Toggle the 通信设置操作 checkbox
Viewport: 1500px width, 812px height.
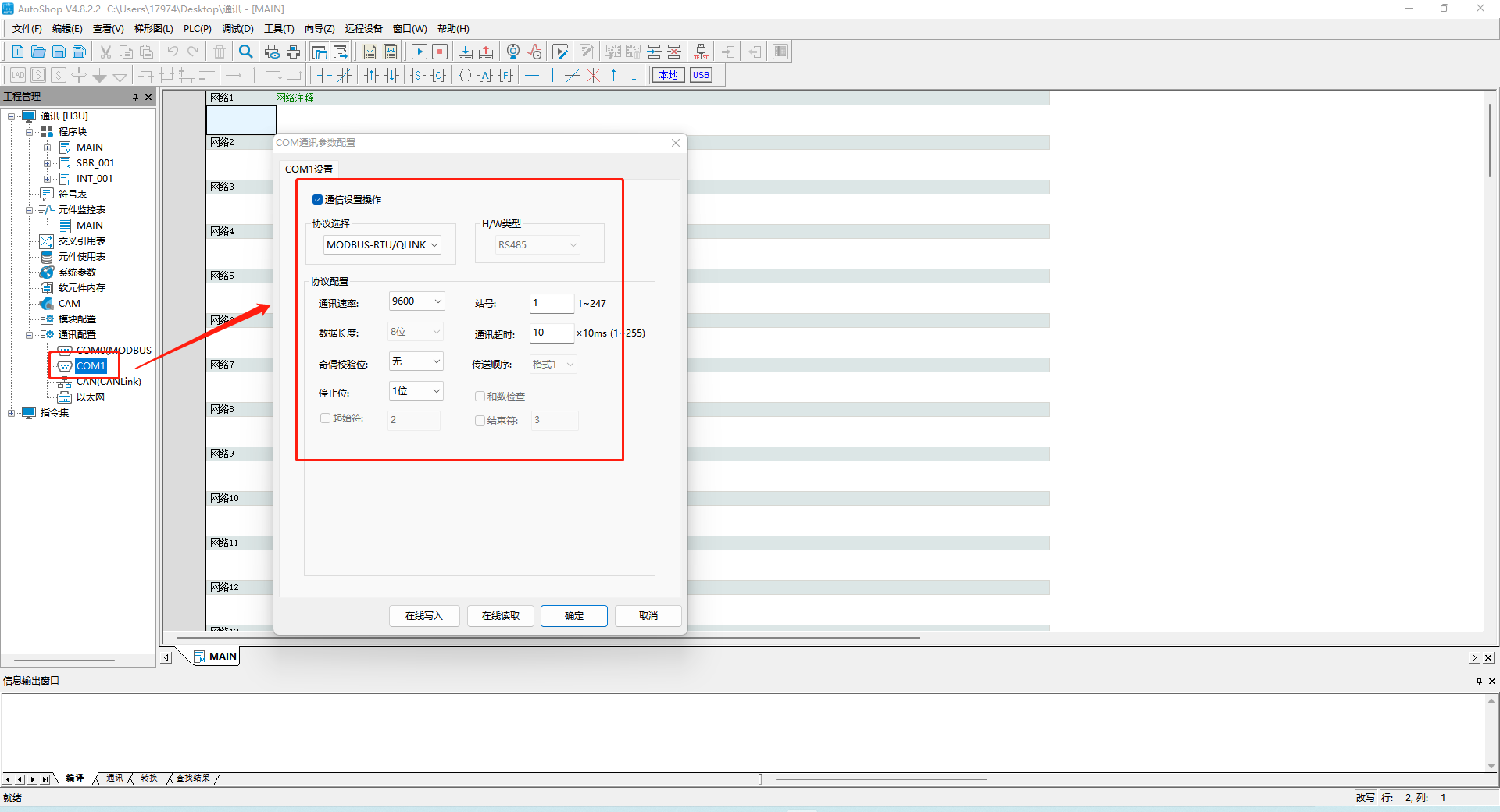coord(317,200)
